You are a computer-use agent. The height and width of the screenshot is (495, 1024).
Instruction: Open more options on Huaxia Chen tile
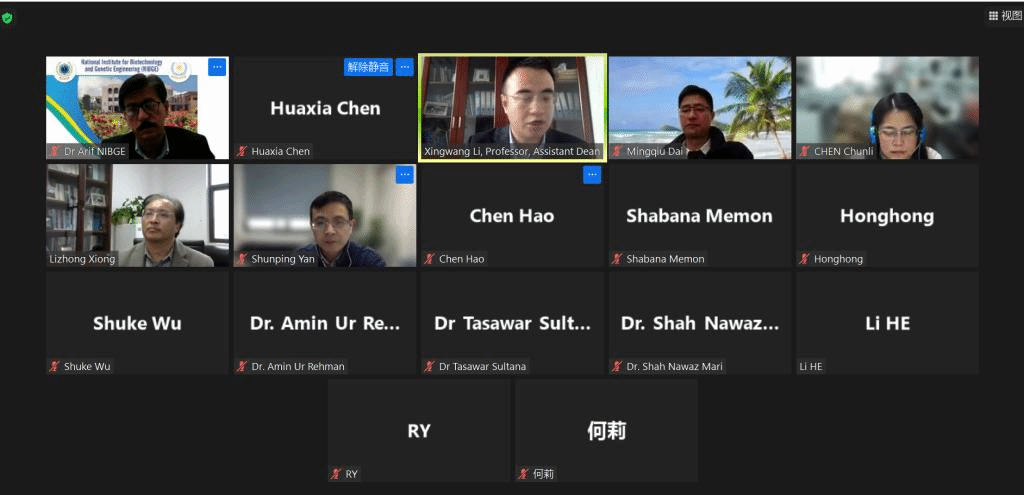click(405, 67)
